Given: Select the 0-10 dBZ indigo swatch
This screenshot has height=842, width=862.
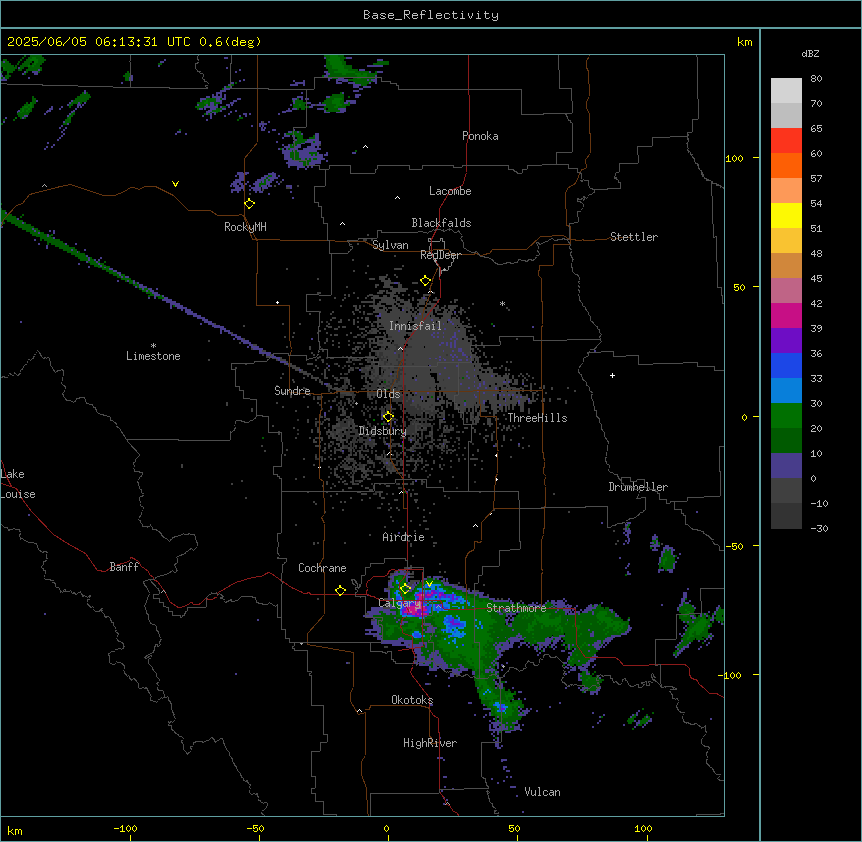Looking at the screenshot, I should point(786,466).
